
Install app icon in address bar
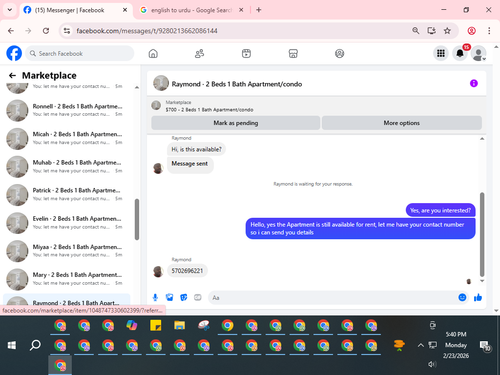(432, 31)
